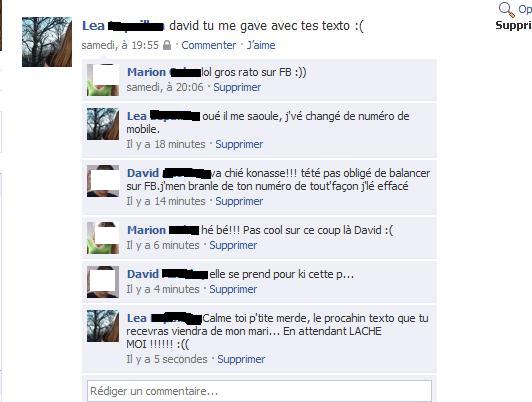The image size is (532, 402).
Task: Click Marion's avatar on the 20:06 comment
Action: [103, 80]
